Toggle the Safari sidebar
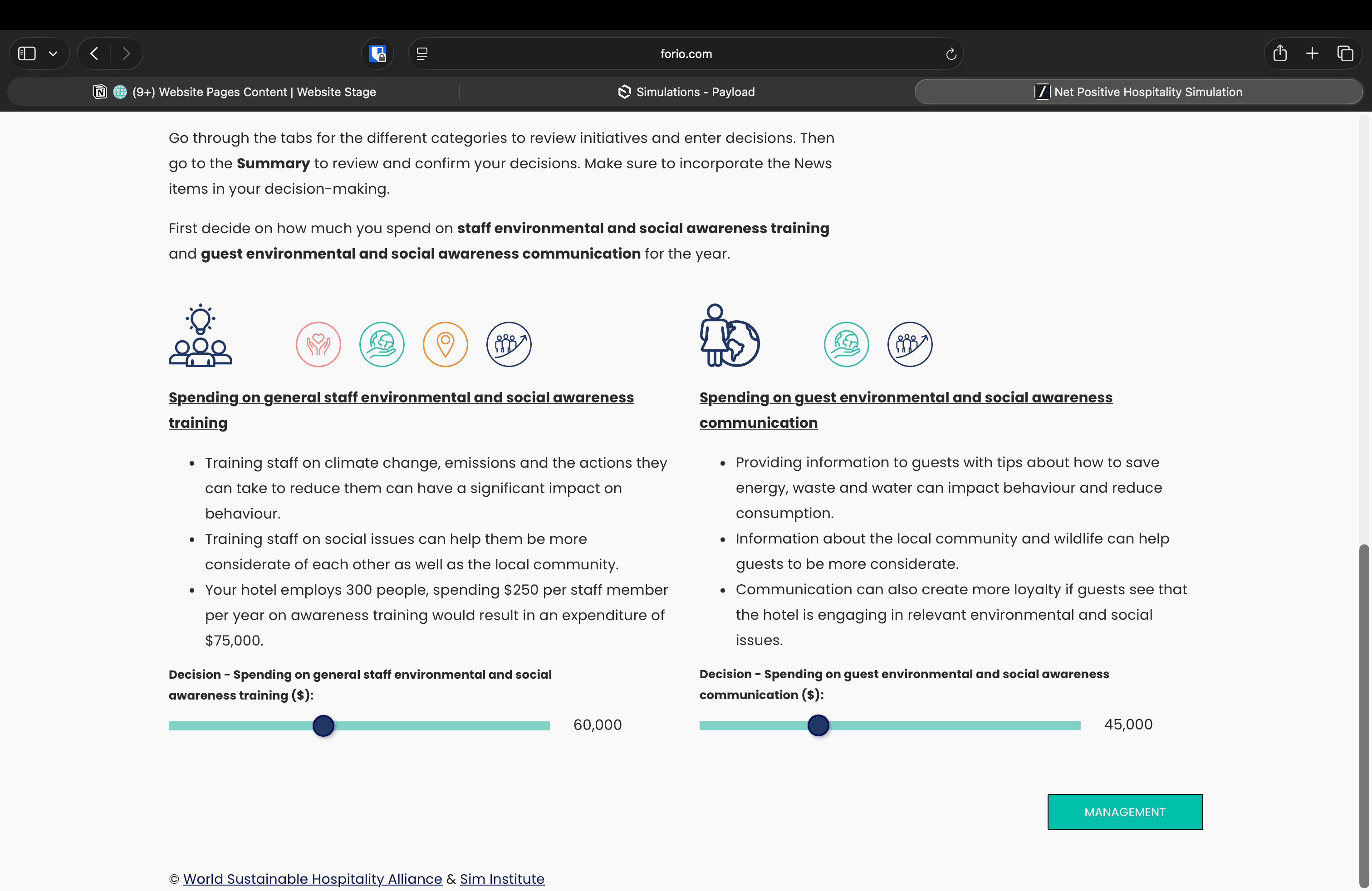 point(27,54)
